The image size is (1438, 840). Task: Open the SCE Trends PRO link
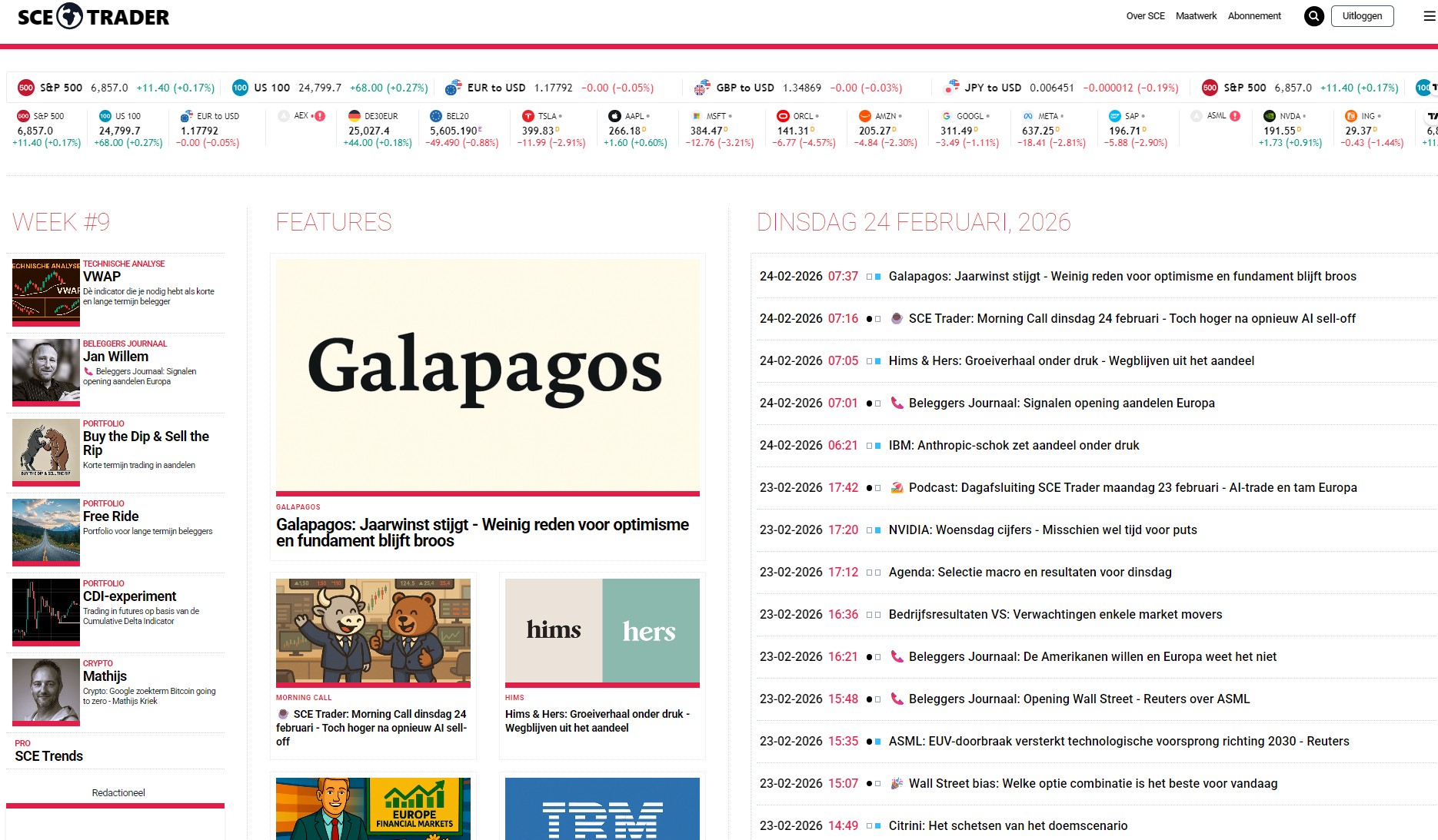(x=49, y=756)
